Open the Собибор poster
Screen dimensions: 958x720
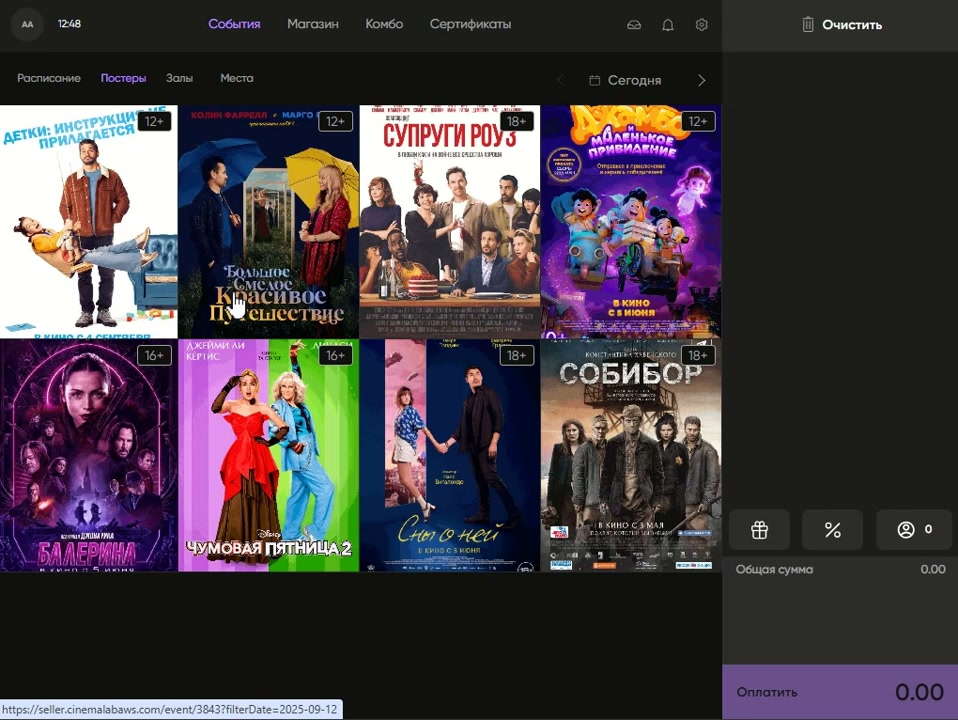pyautogui.click(x=631, y=455)
